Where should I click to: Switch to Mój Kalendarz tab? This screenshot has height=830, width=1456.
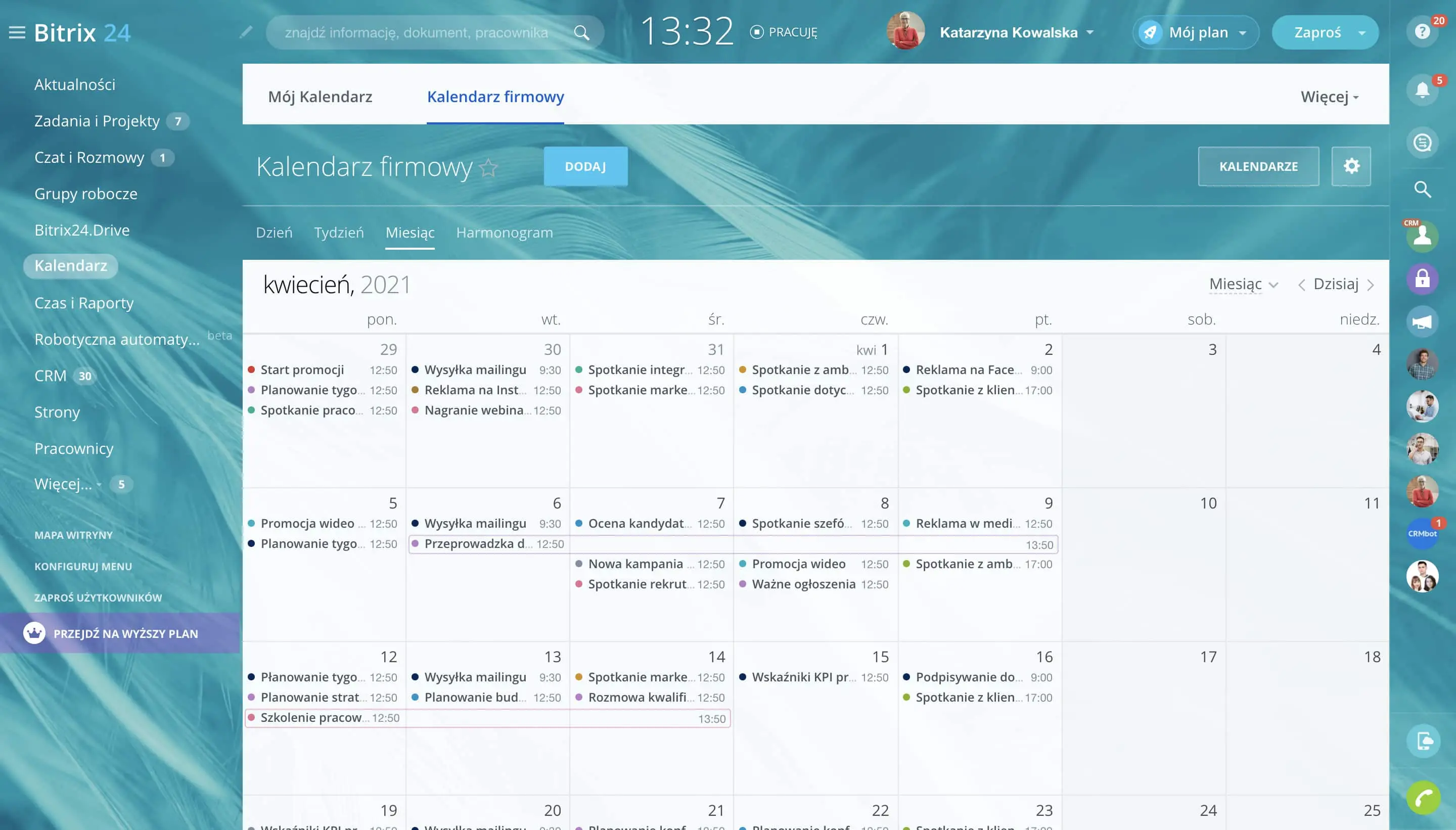coord(320,97)
